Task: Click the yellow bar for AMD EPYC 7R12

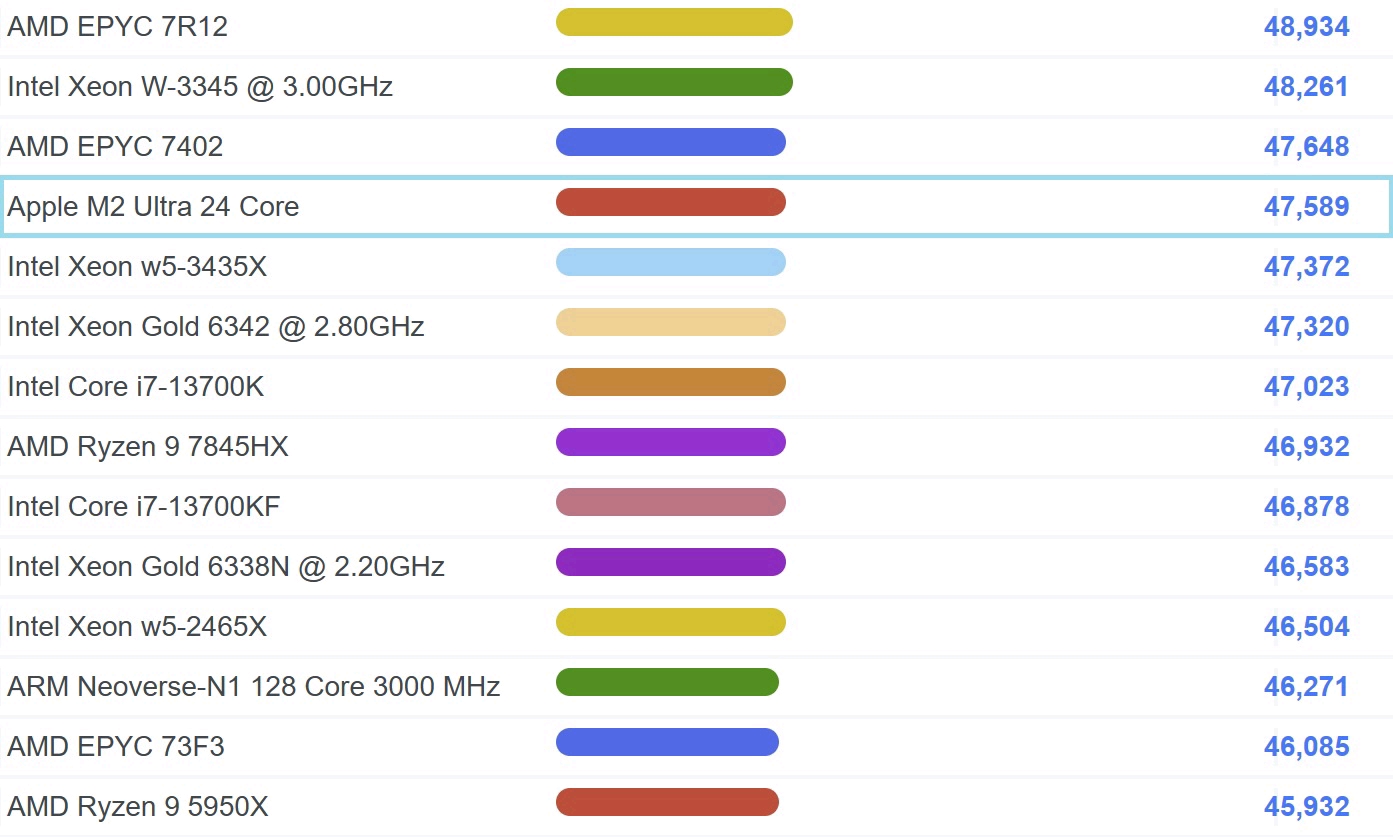Action: pyautogui.click(x=674, y=22)
